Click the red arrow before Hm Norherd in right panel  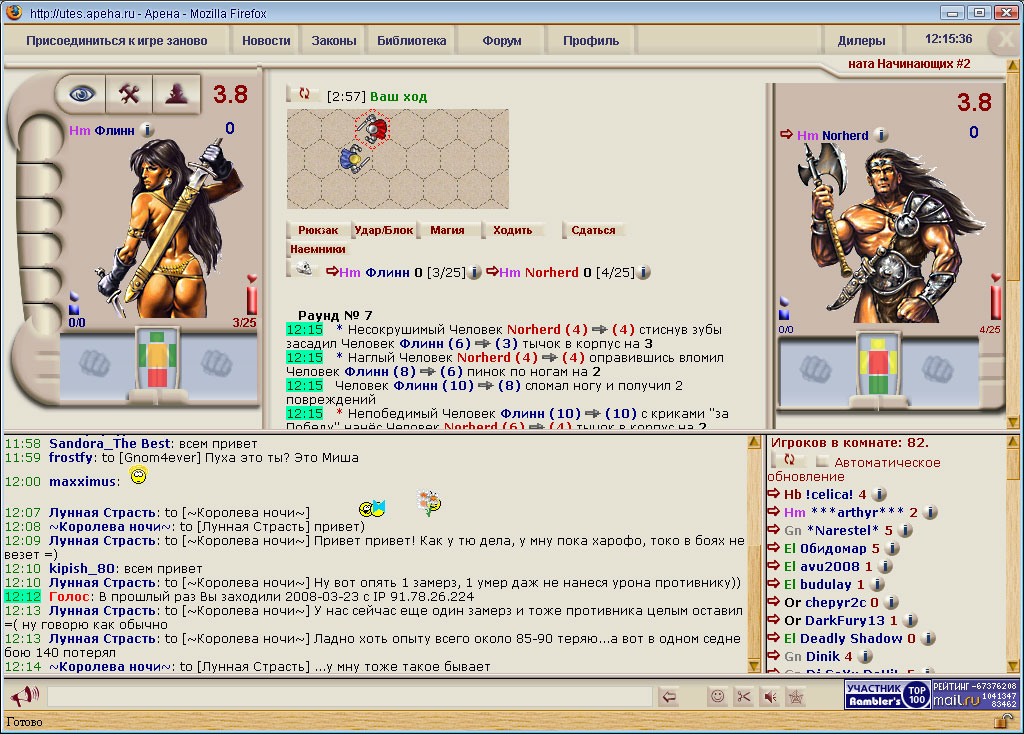[786, 135]
